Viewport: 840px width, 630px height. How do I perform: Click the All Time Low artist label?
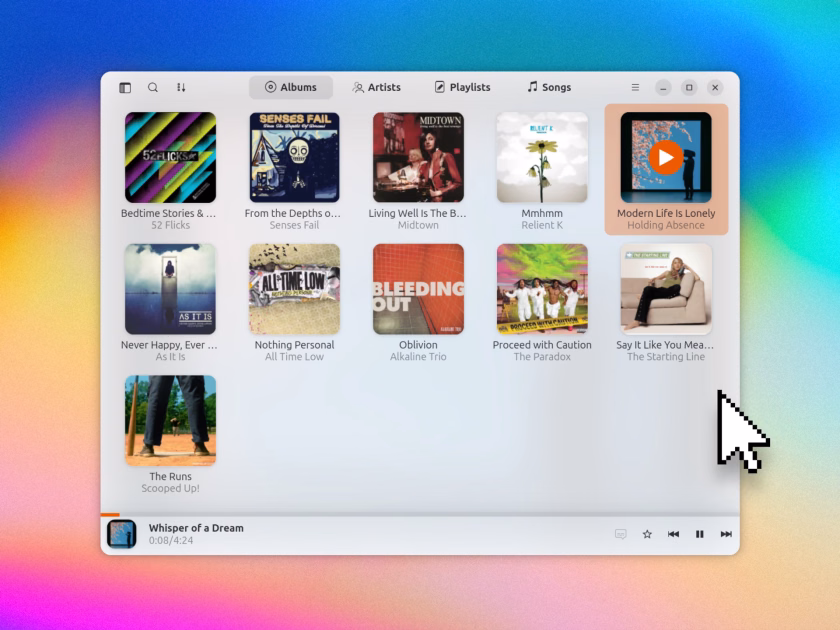pyautogui.click(x=294, y=357)
